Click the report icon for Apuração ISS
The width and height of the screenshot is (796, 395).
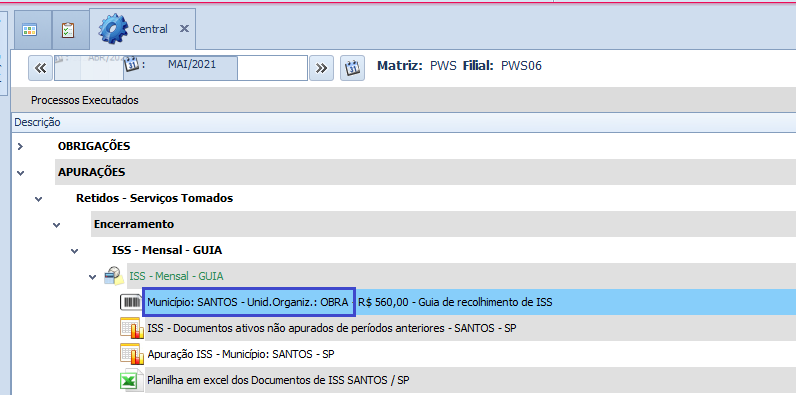pos(132,354)
